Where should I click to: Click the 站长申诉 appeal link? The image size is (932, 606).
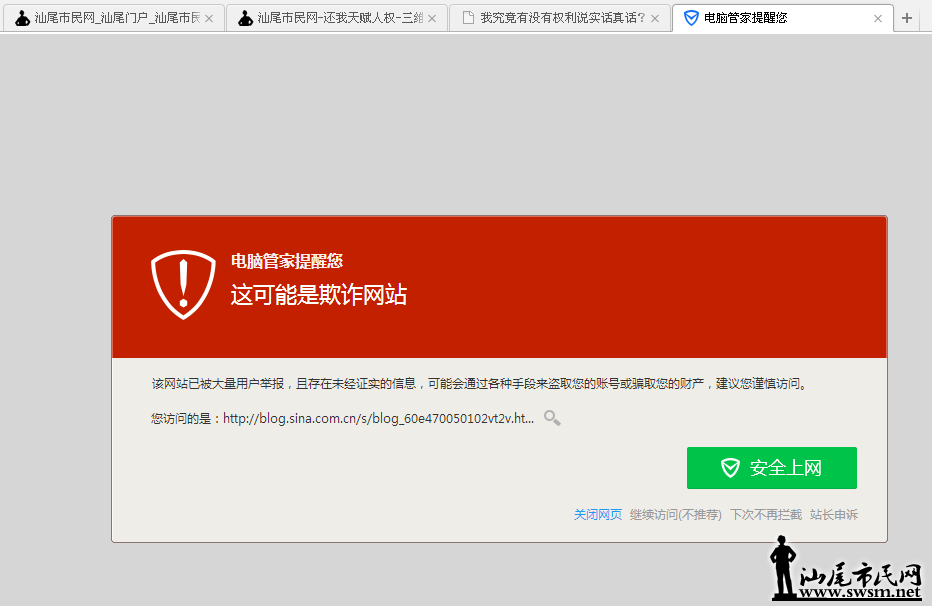pyautogui.click(x=834, y=514)
